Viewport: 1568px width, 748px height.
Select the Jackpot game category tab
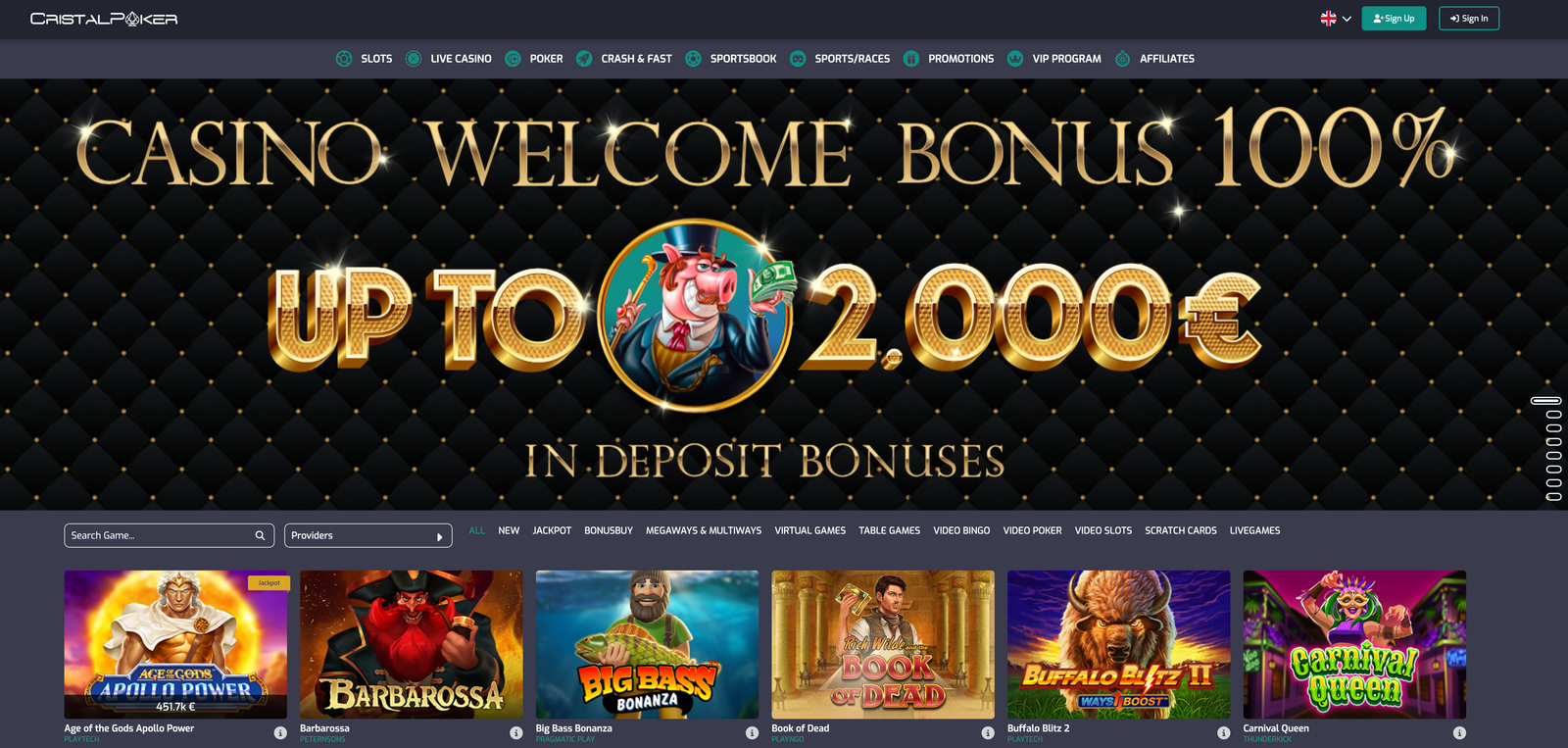[x=552, y=530]
